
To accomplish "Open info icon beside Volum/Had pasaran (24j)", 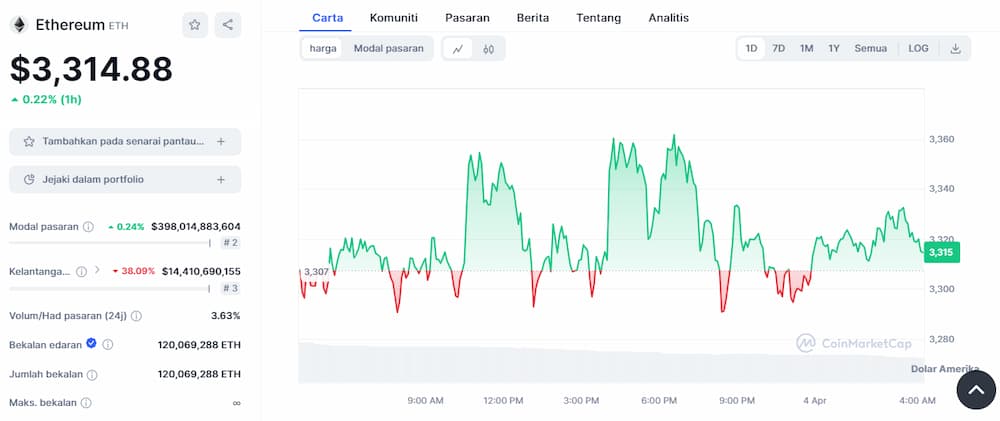I will pos(136,316).
